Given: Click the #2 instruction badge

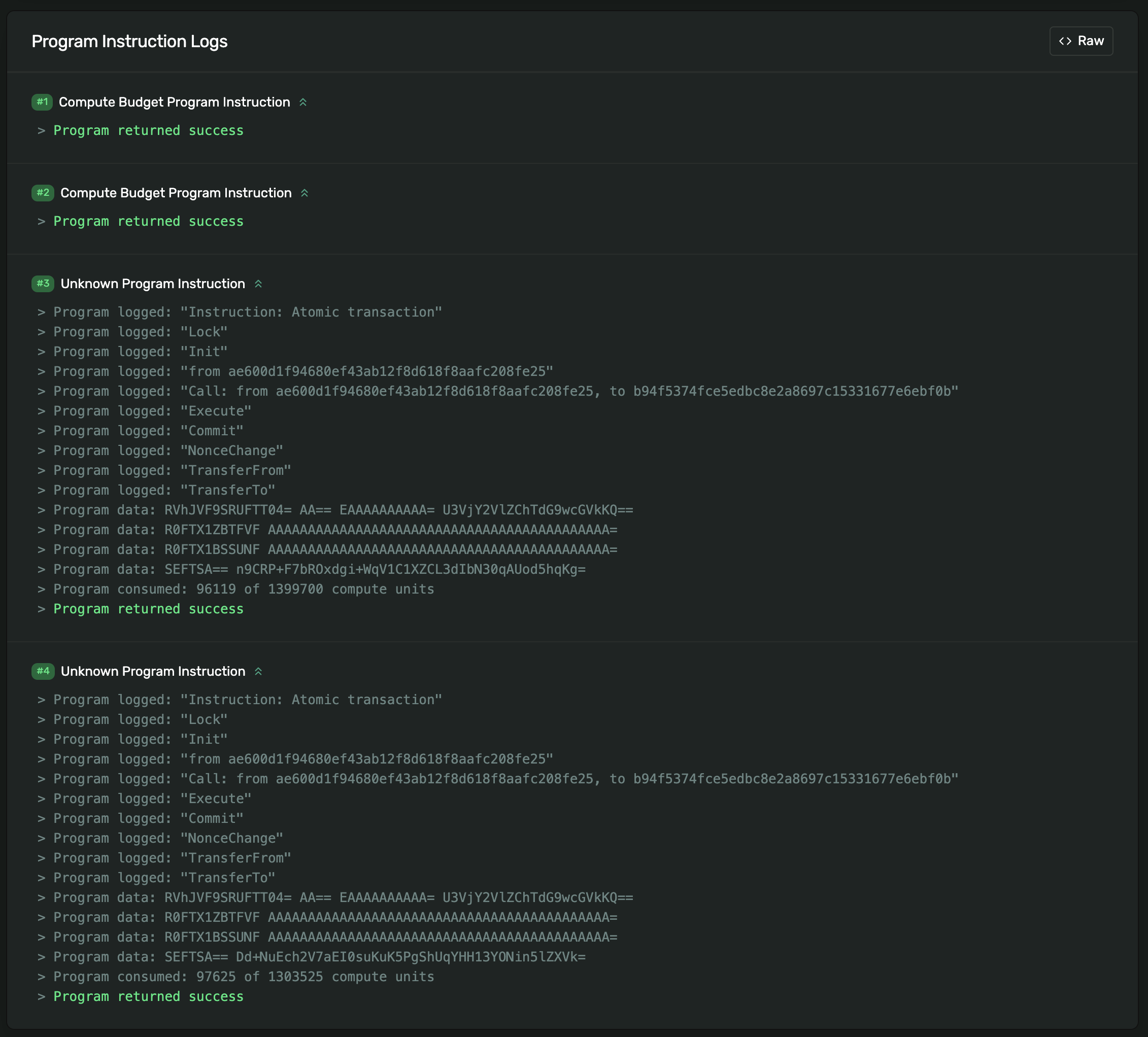Looking at the screenshot, I should (x=43, y=193).
